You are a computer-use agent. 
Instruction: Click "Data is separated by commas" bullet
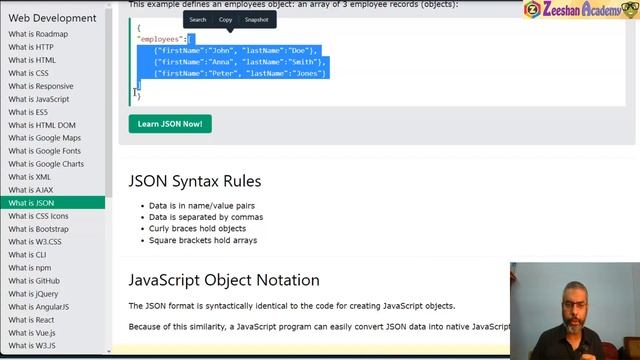tap(206, 217)
